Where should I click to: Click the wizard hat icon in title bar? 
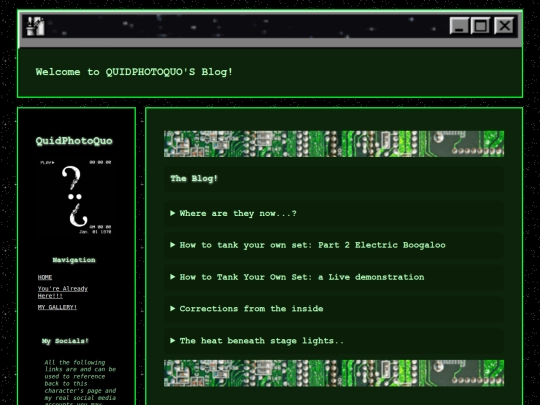pos(36,26)
